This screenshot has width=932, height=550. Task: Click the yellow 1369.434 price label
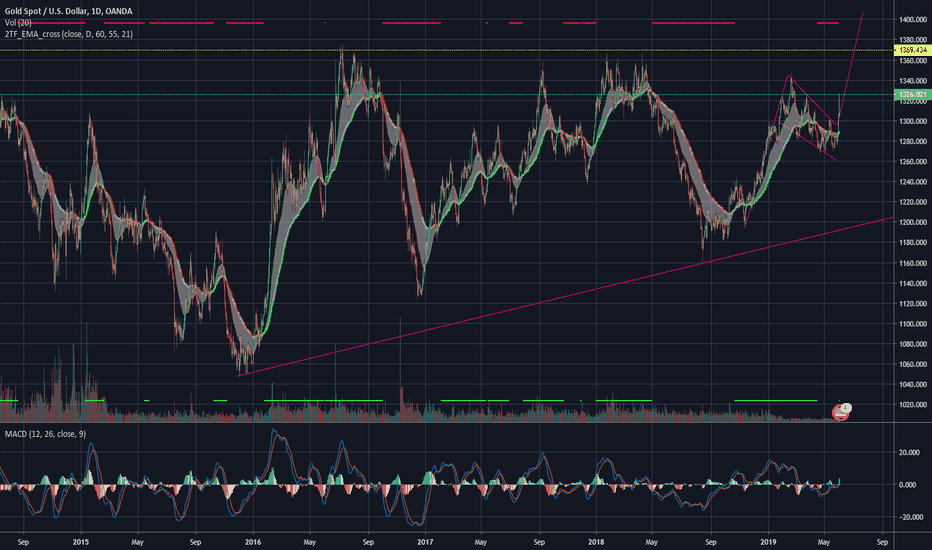point(912,51)
